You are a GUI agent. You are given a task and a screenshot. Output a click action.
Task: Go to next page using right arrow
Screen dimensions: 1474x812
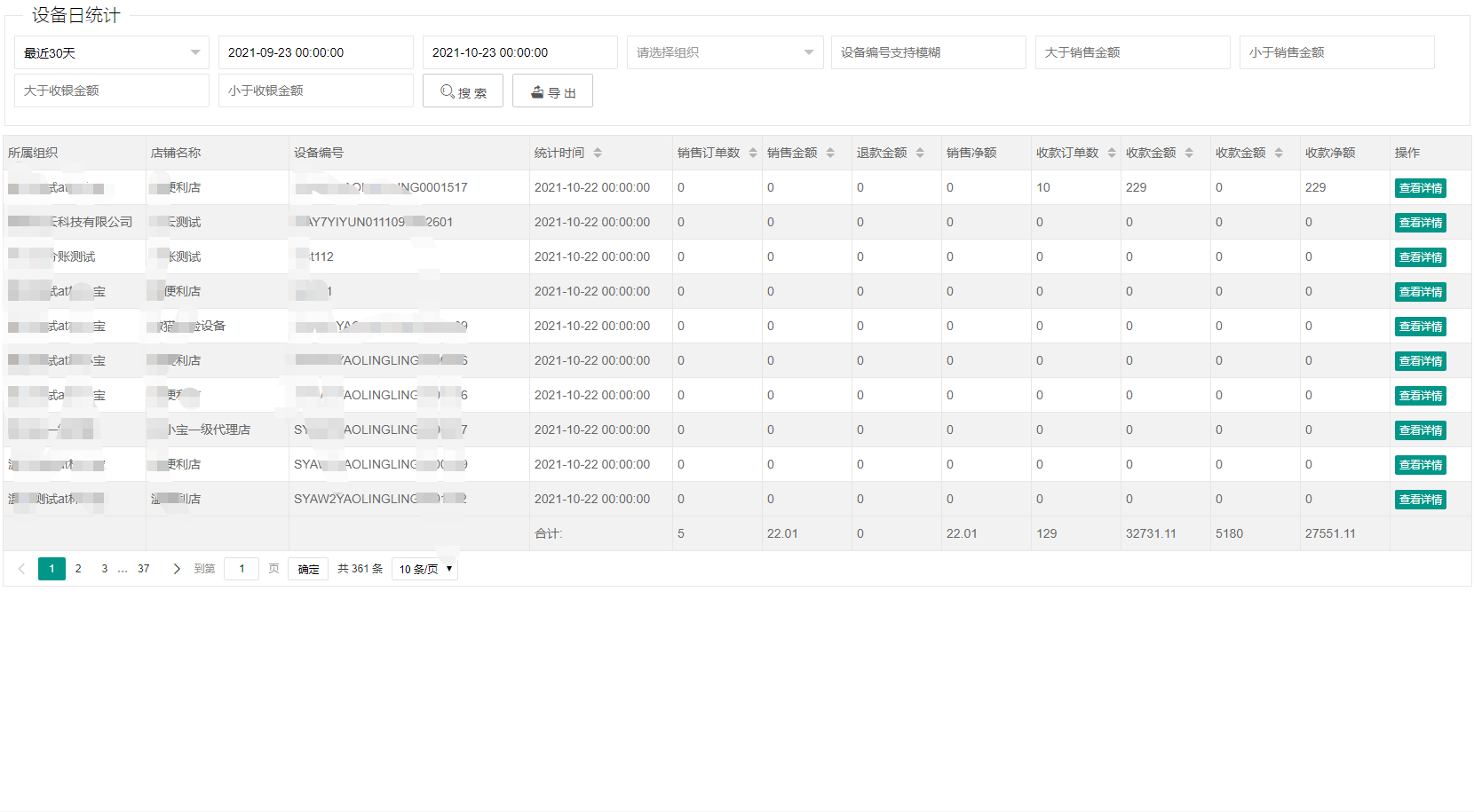[177, 569]
